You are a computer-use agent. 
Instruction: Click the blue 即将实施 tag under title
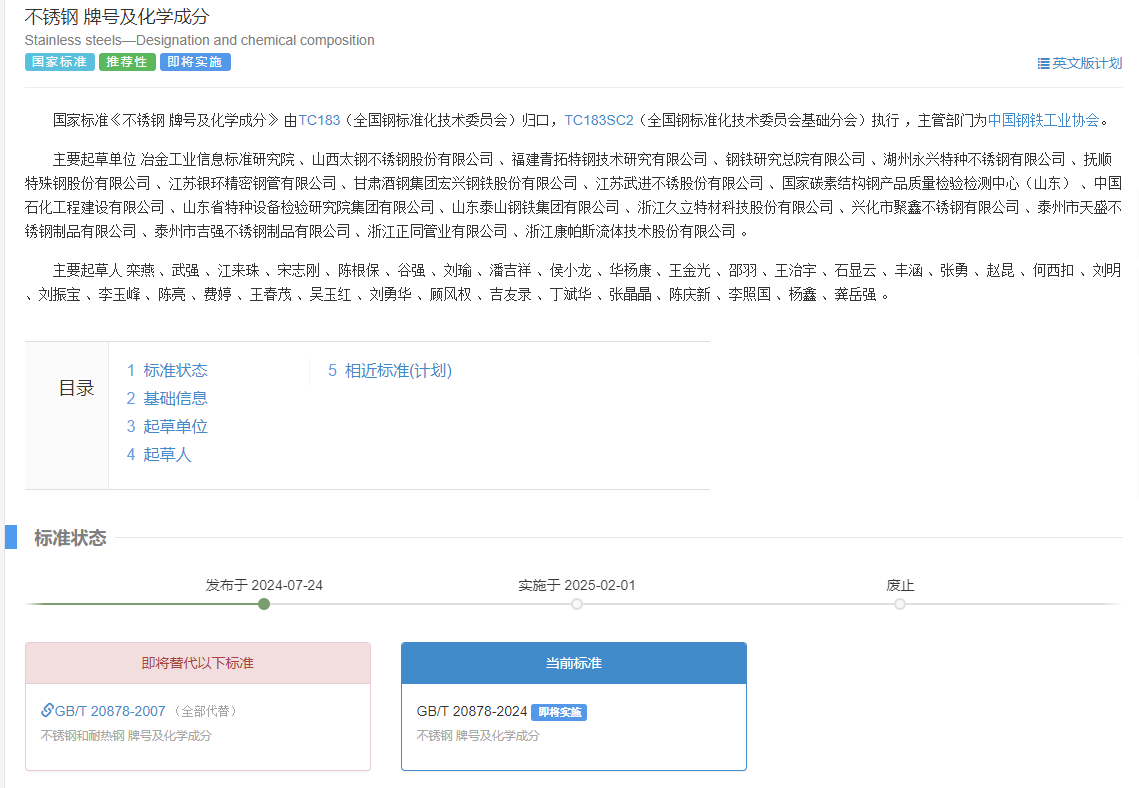pyautogui.click(x=195, y=62)
